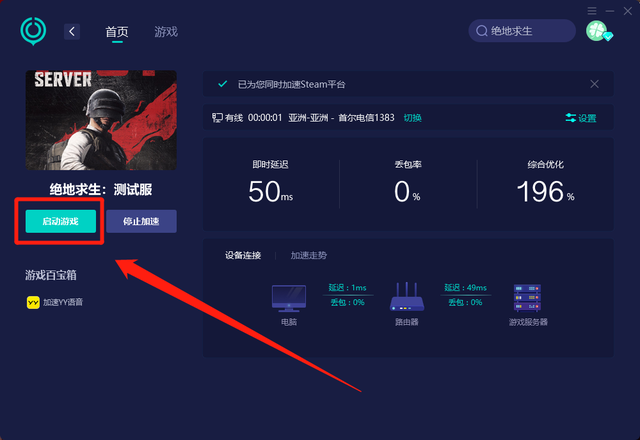
Task: Click the 切换 server link
Action: (x=412, y=118)
